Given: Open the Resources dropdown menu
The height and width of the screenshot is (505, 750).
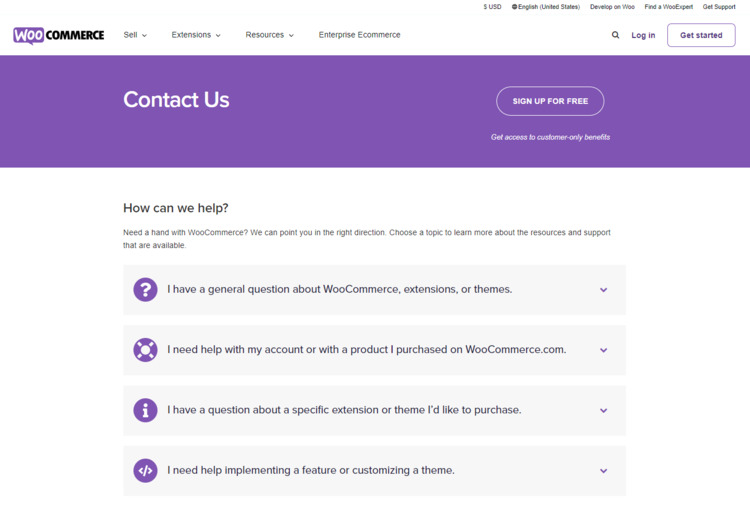Looking at the screenshot, I should (x=269, y=35).
